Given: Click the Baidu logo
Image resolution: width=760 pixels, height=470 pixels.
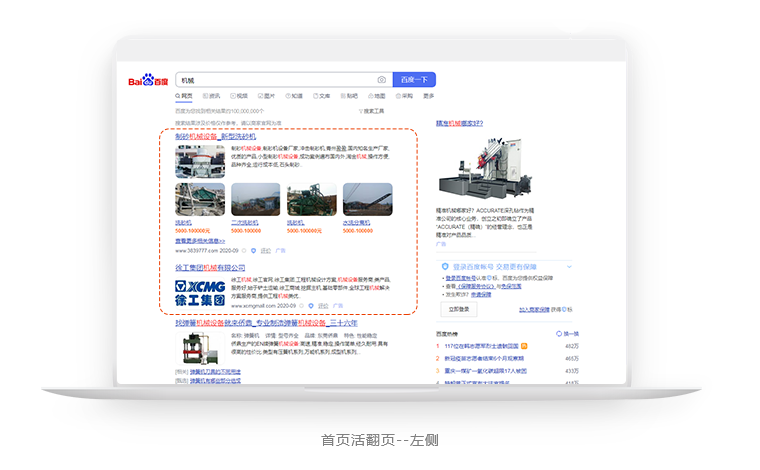Looking at the screenshot, I should [x=149, y=80].
